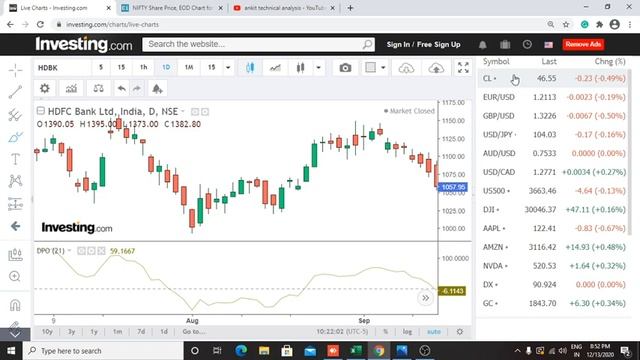Expand HDFC Bank symbol legend dropdown
Viewport: 640px width, 360px height.
click(183, 111)
